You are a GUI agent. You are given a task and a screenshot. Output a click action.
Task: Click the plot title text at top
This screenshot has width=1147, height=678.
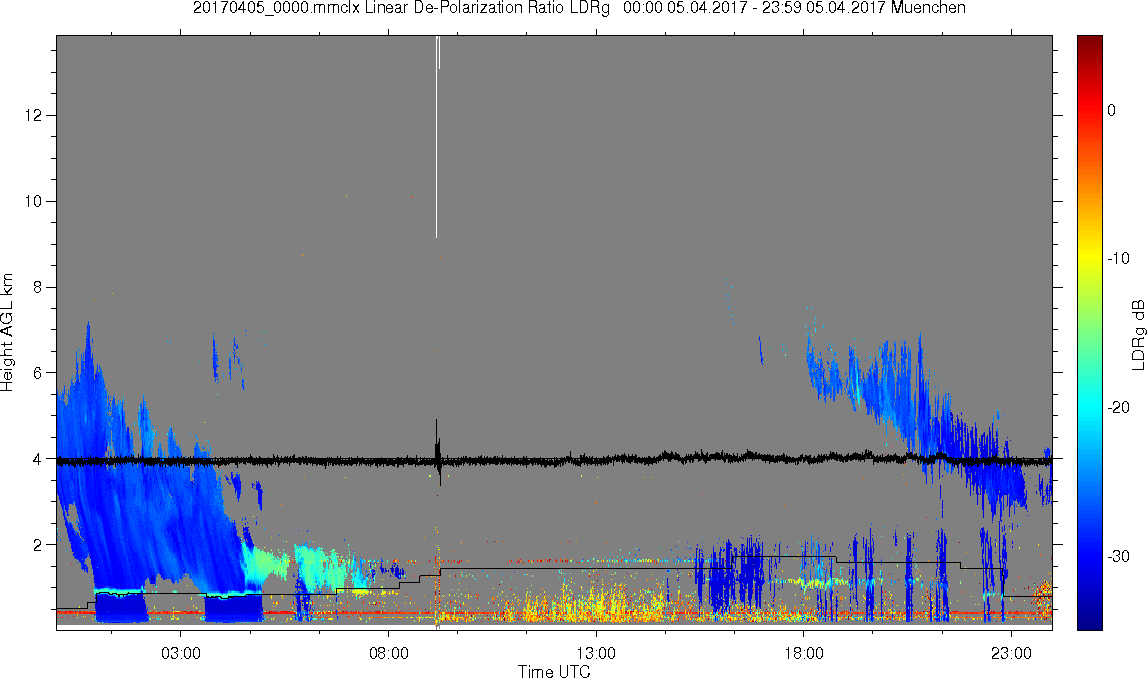click(579, 8)
